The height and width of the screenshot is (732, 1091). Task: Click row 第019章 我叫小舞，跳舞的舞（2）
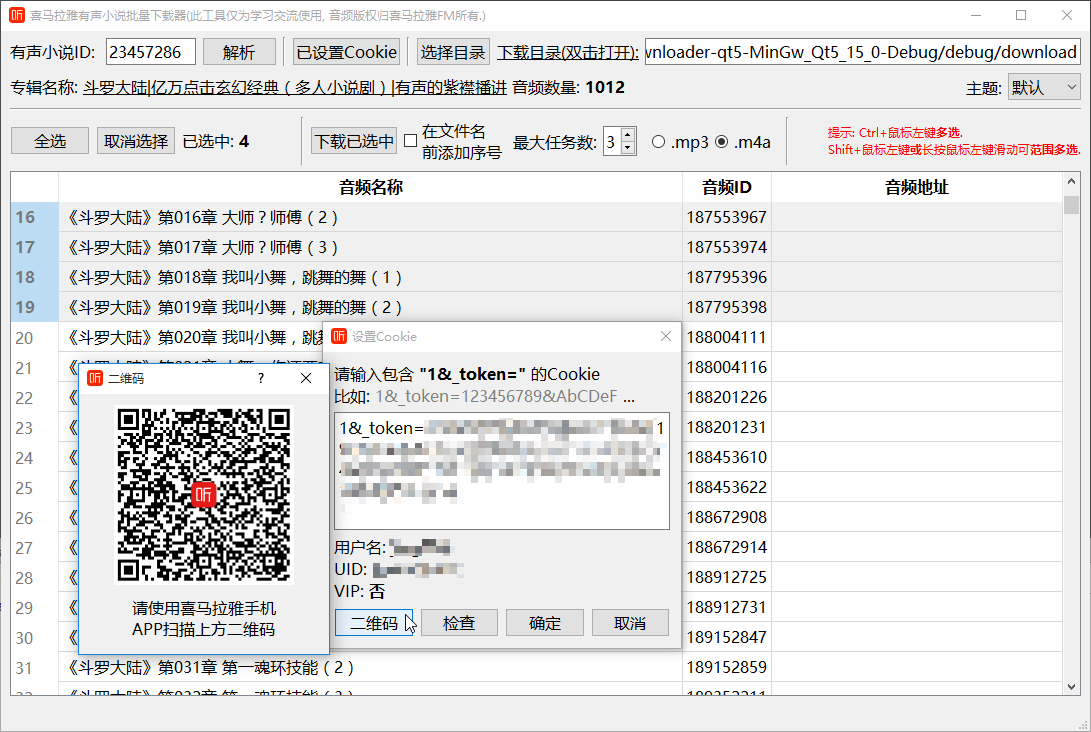[x=370, y=307]
